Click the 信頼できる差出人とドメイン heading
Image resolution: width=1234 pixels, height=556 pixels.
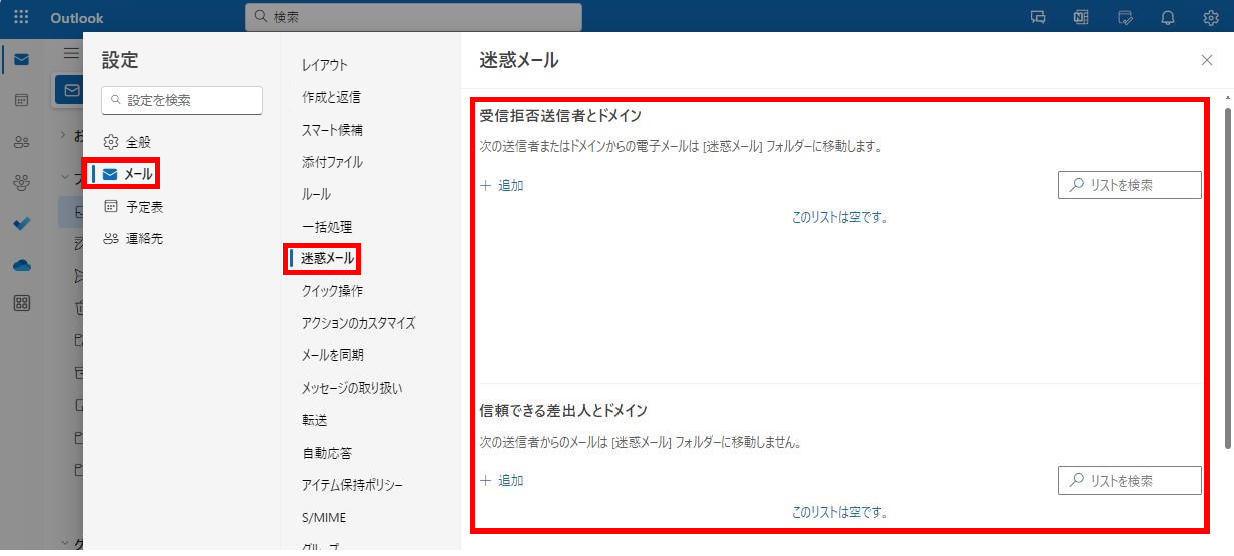click(x=563, y=411)
